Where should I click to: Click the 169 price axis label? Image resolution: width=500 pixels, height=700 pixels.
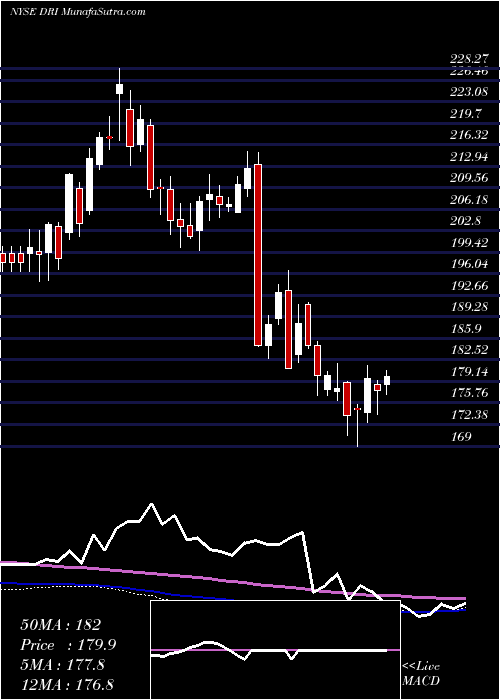[461, 436]
